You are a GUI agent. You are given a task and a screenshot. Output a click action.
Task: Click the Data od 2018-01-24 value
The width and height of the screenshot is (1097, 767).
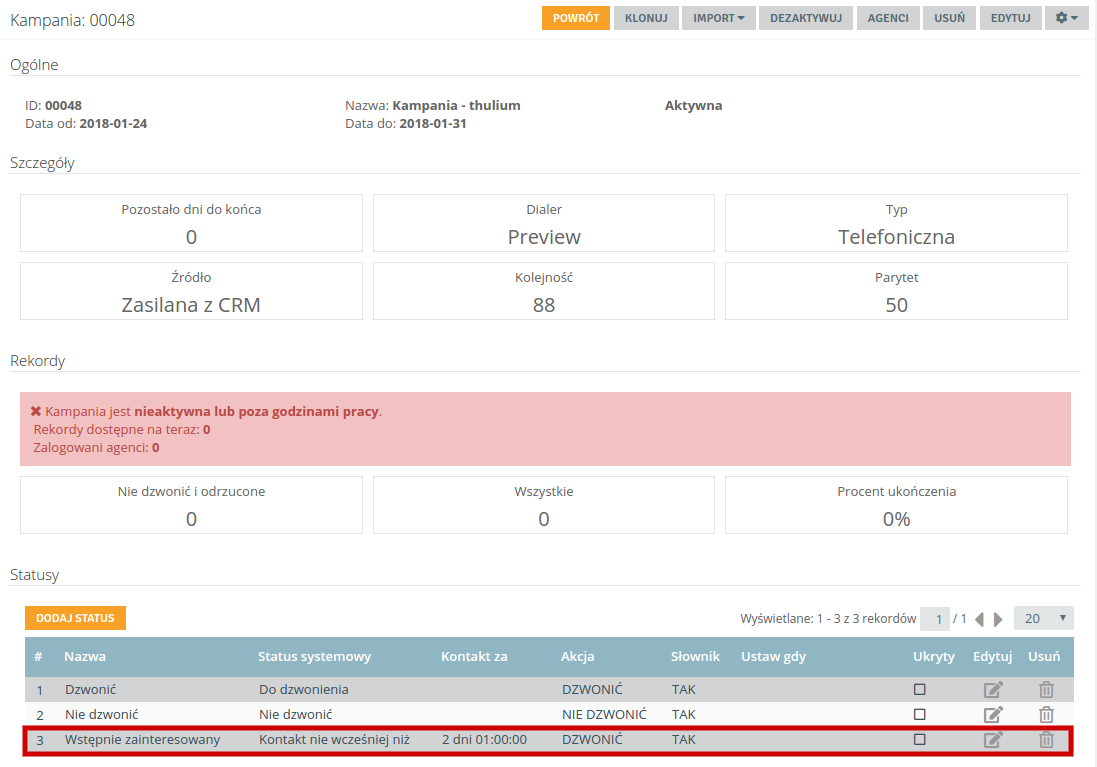click(x=113, y=124)
